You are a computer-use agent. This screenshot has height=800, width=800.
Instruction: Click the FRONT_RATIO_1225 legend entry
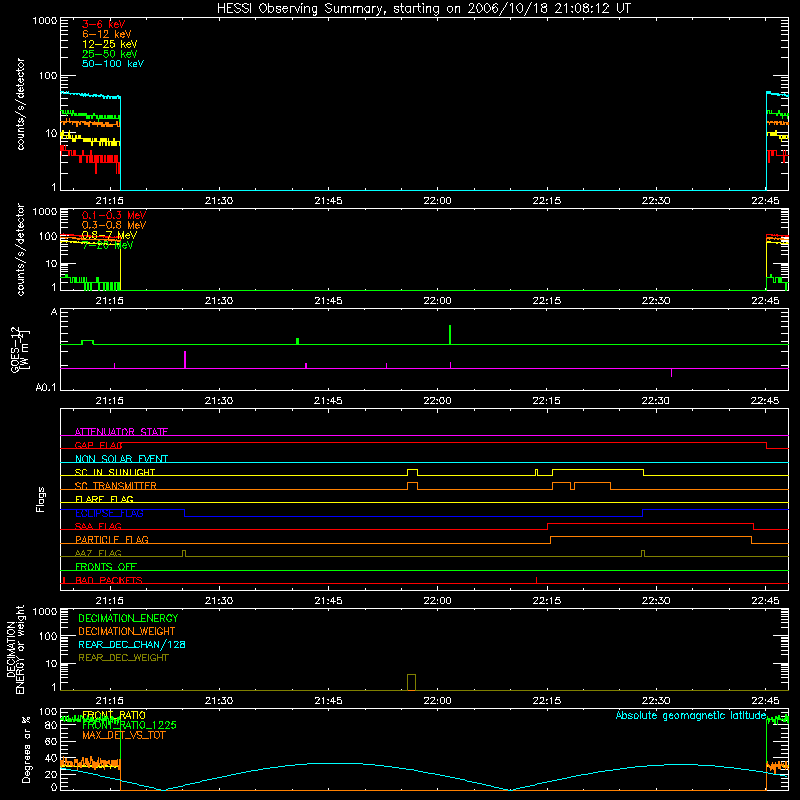click(x=129, y=725)
